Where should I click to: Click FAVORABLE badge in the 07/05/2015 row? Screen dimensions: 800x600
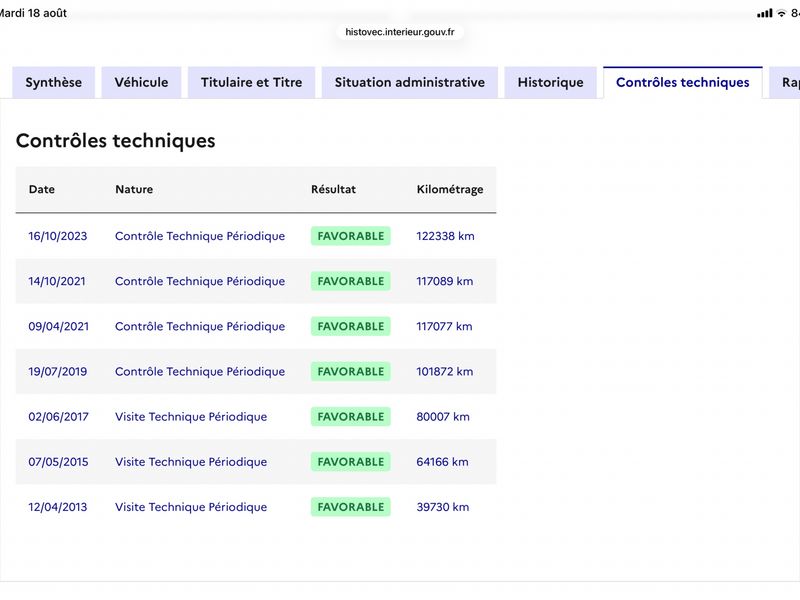[351, 462]
